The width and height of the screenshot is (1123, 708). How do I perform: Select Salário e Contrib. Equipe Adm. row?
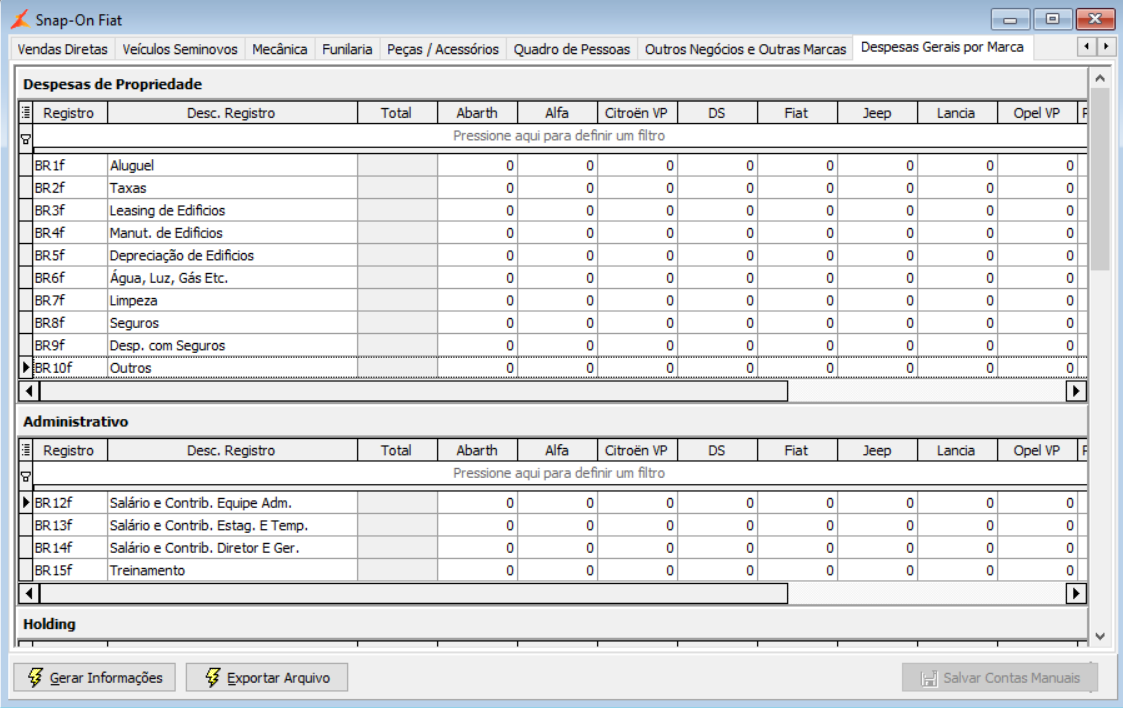[232, 503]
